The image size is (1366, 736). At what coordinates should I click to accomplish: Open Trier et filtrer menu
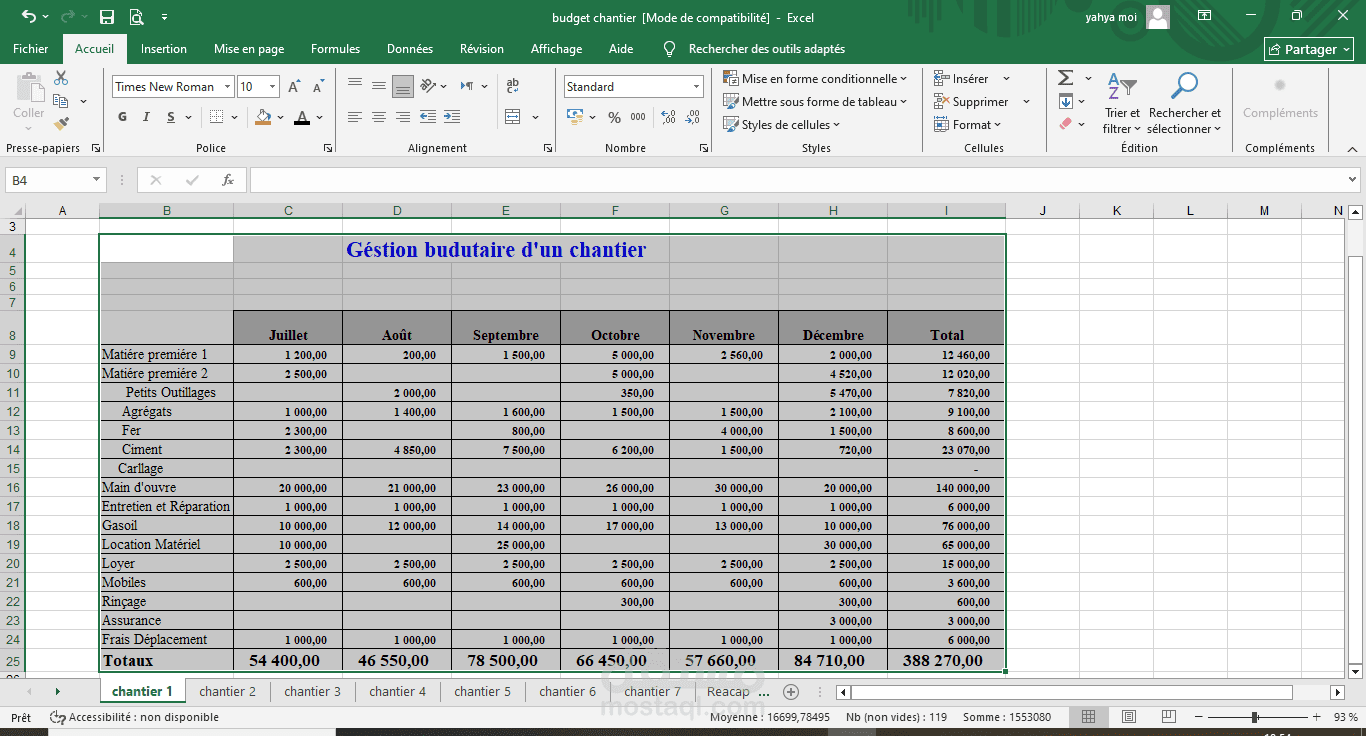pos(1122,102)
